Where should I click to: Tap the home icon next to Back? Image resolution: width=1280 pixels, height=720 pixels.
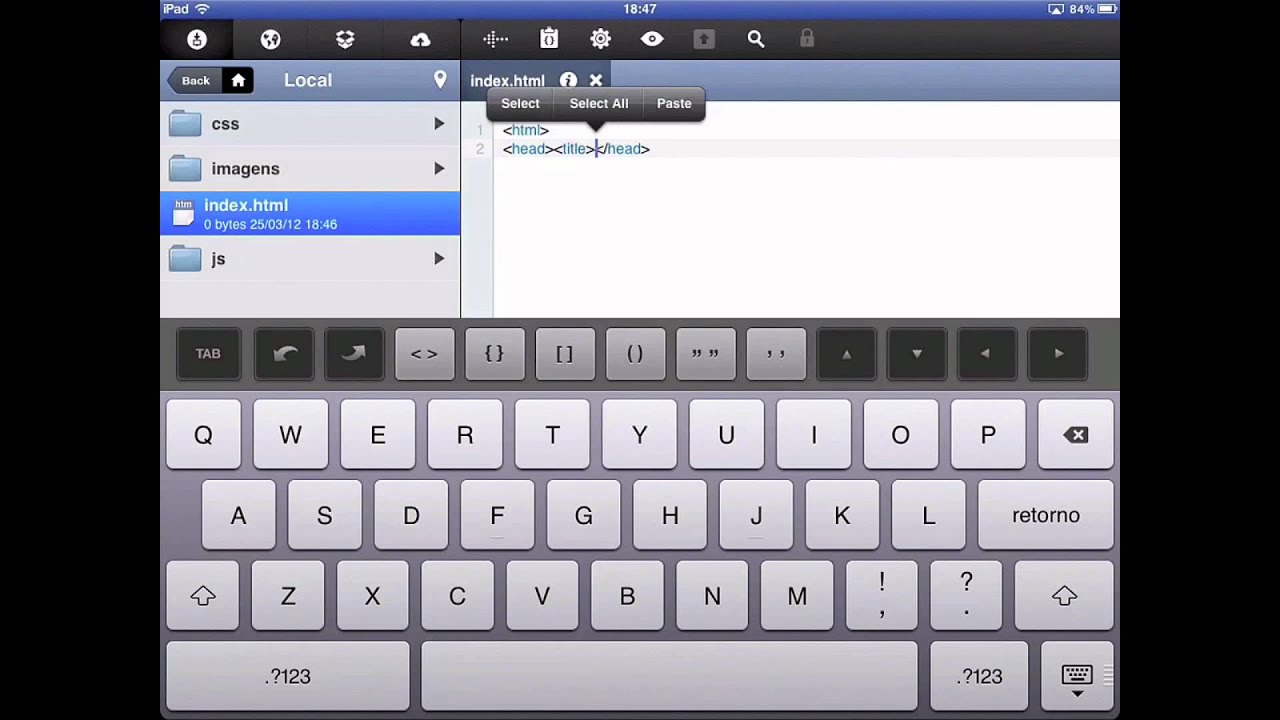(x=238, y=80)
